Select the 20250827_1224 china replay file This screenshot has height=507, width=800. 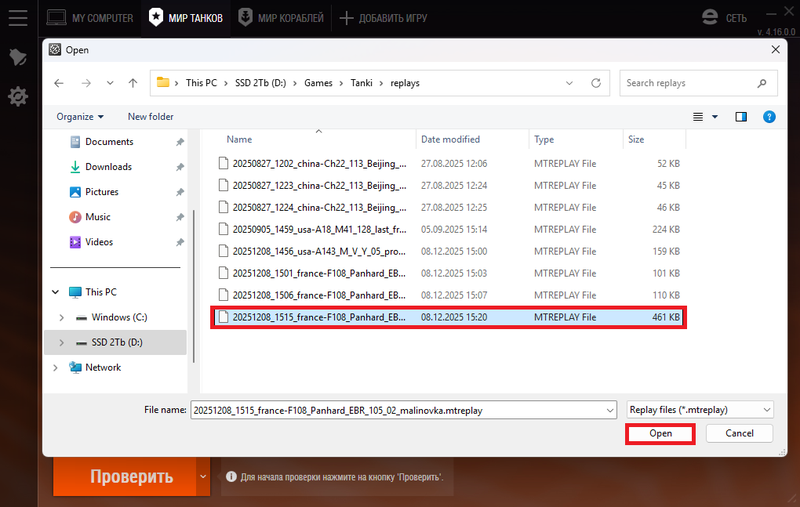pos(448,208)
